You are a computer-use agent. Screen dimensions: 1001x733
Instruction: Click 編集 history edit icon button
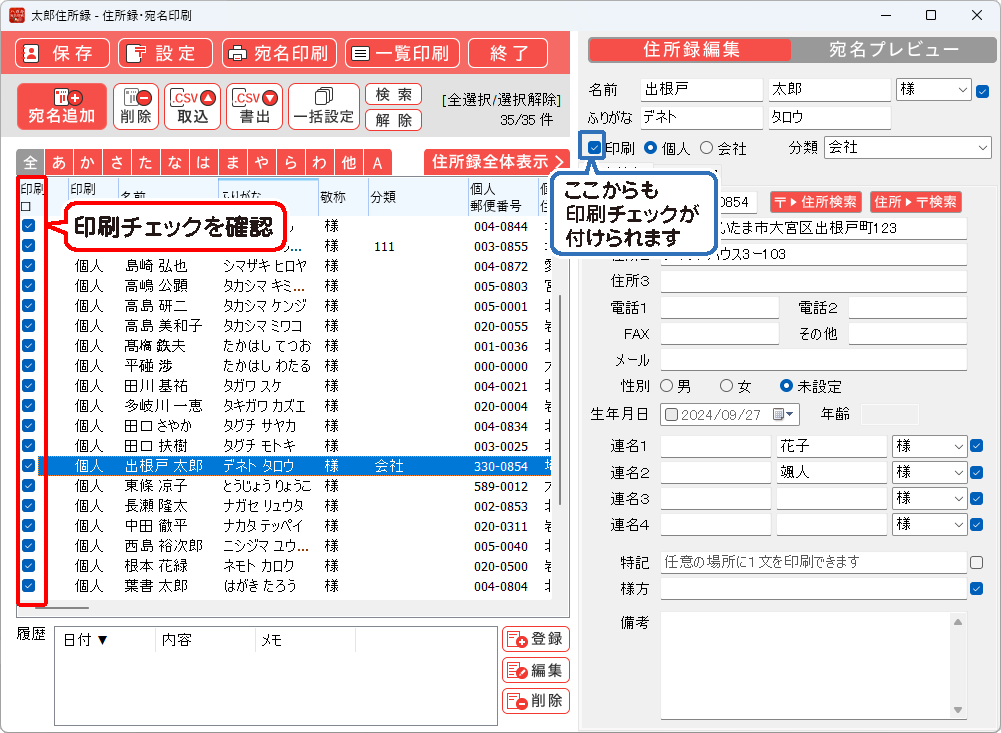point(535,670)
